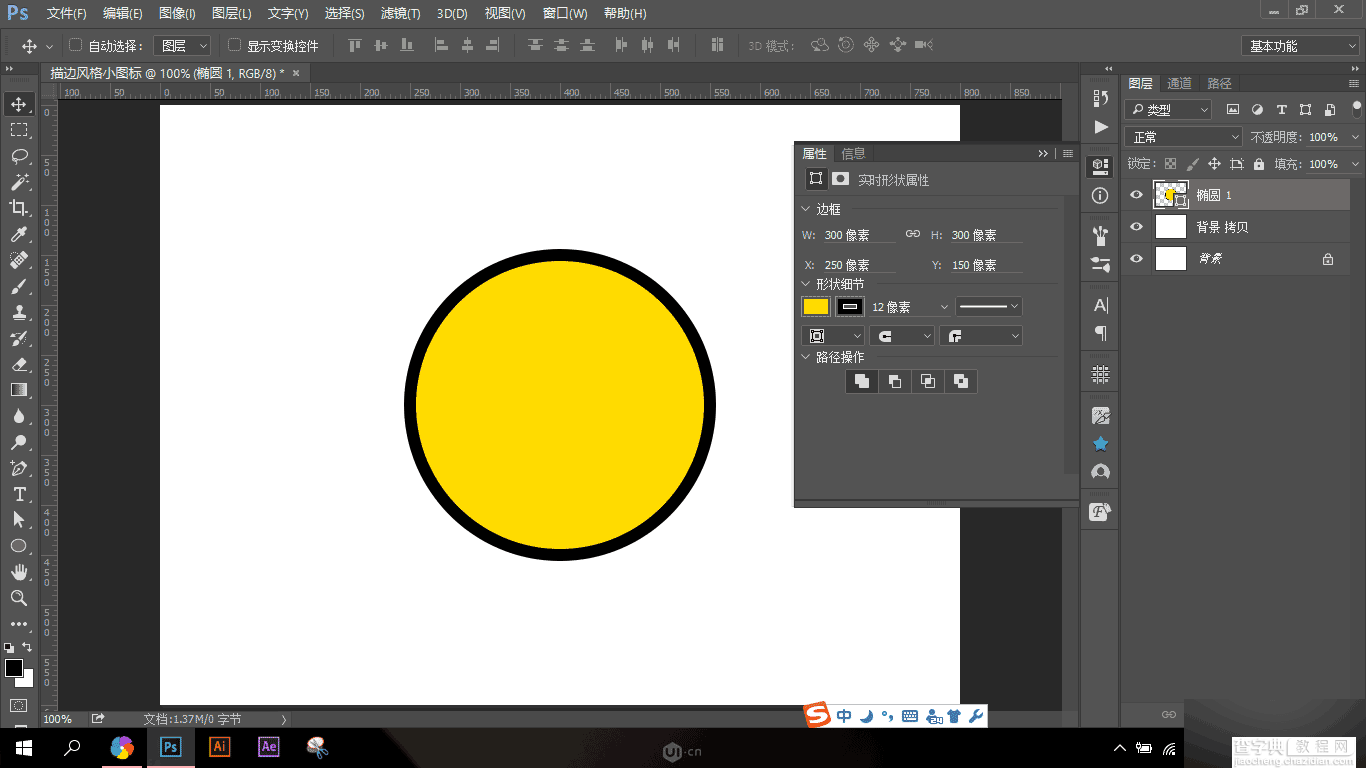This screenshot has height=768, width=1366.
Task: Hide the 背景 layer
Action: click(x=1136, y=258)
